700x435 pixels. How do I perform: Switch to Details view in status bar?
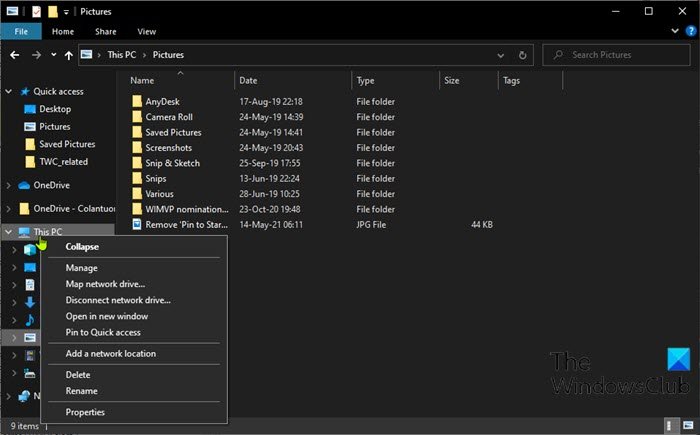click(x=669, y=426)
